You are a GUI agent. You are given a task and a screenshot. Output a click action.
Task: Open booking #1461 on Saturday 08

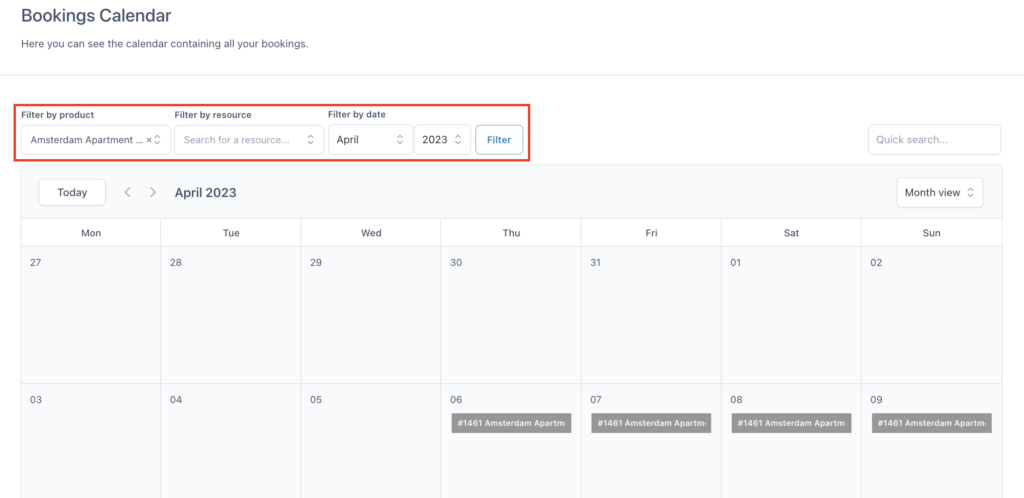click(791, 423)
